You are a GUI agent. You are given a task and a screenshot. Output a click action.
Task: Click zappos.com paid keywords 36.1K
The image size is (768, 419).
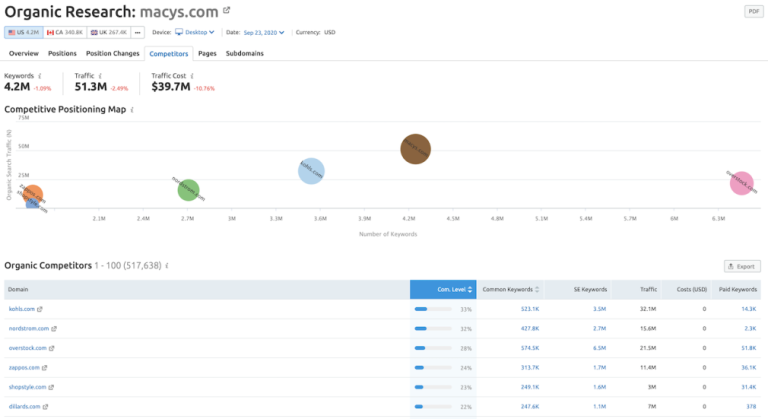point(748,368)
